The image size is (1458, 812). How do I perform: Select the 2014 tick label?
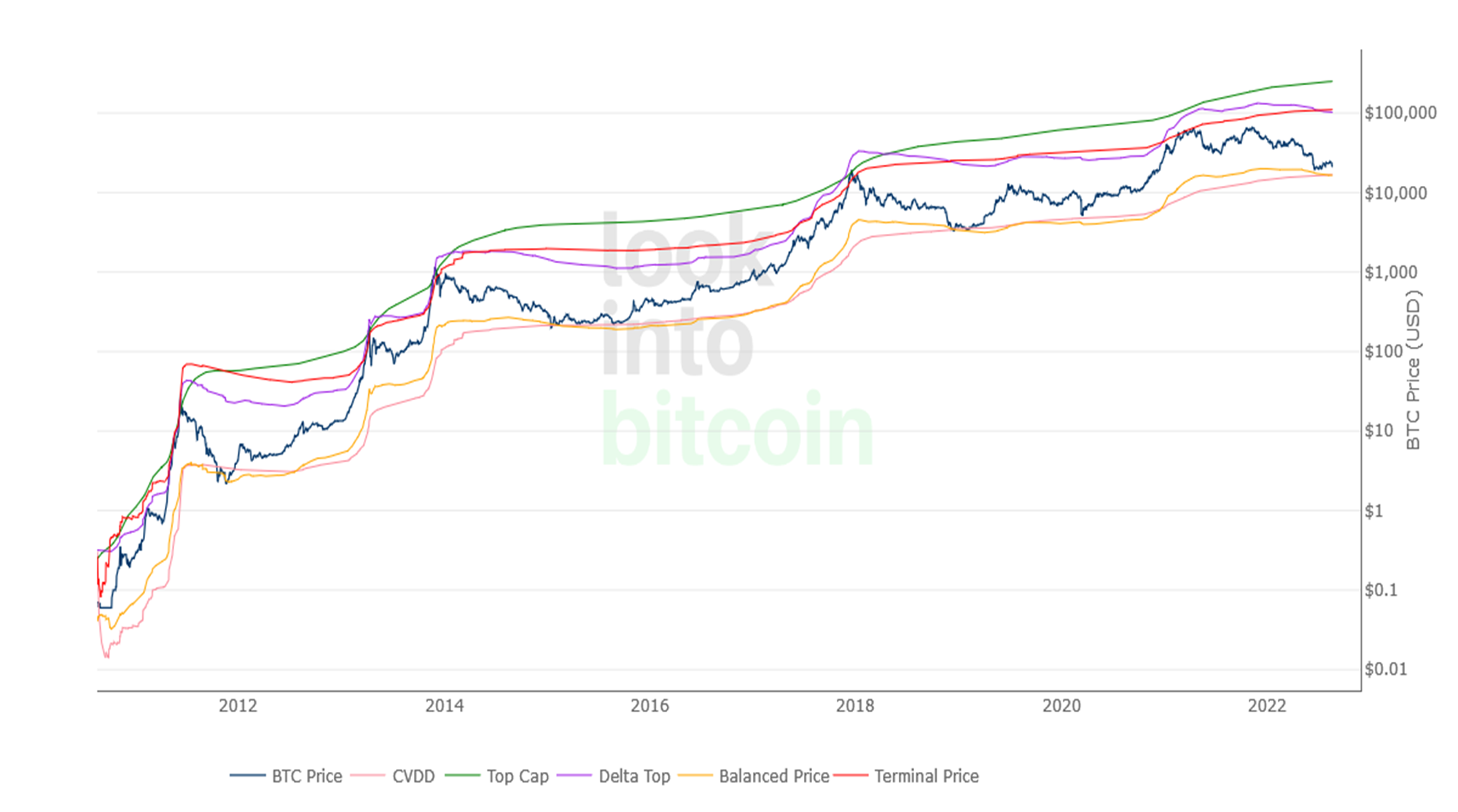tap(444, 706)
